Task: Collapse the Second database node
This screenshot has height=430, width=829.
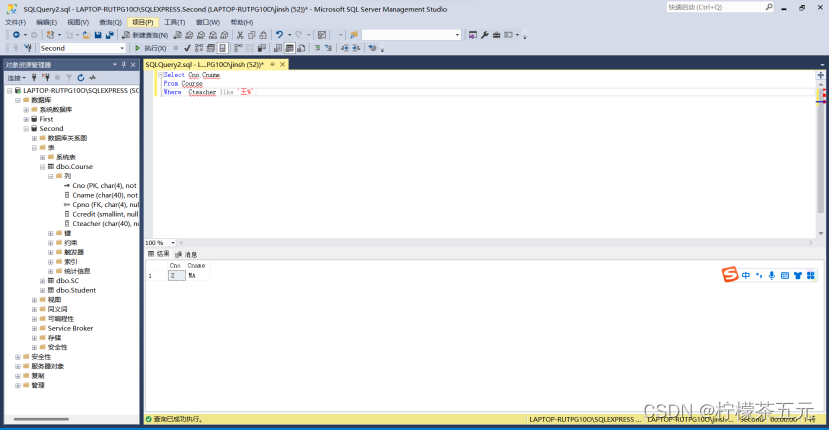Action: [x=26, y=129]
